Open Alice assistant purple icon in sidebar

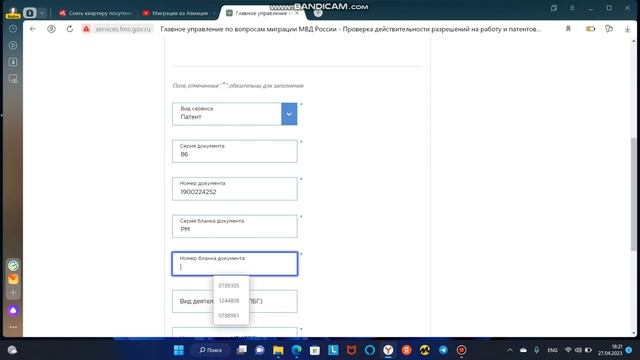pos(13,311)
